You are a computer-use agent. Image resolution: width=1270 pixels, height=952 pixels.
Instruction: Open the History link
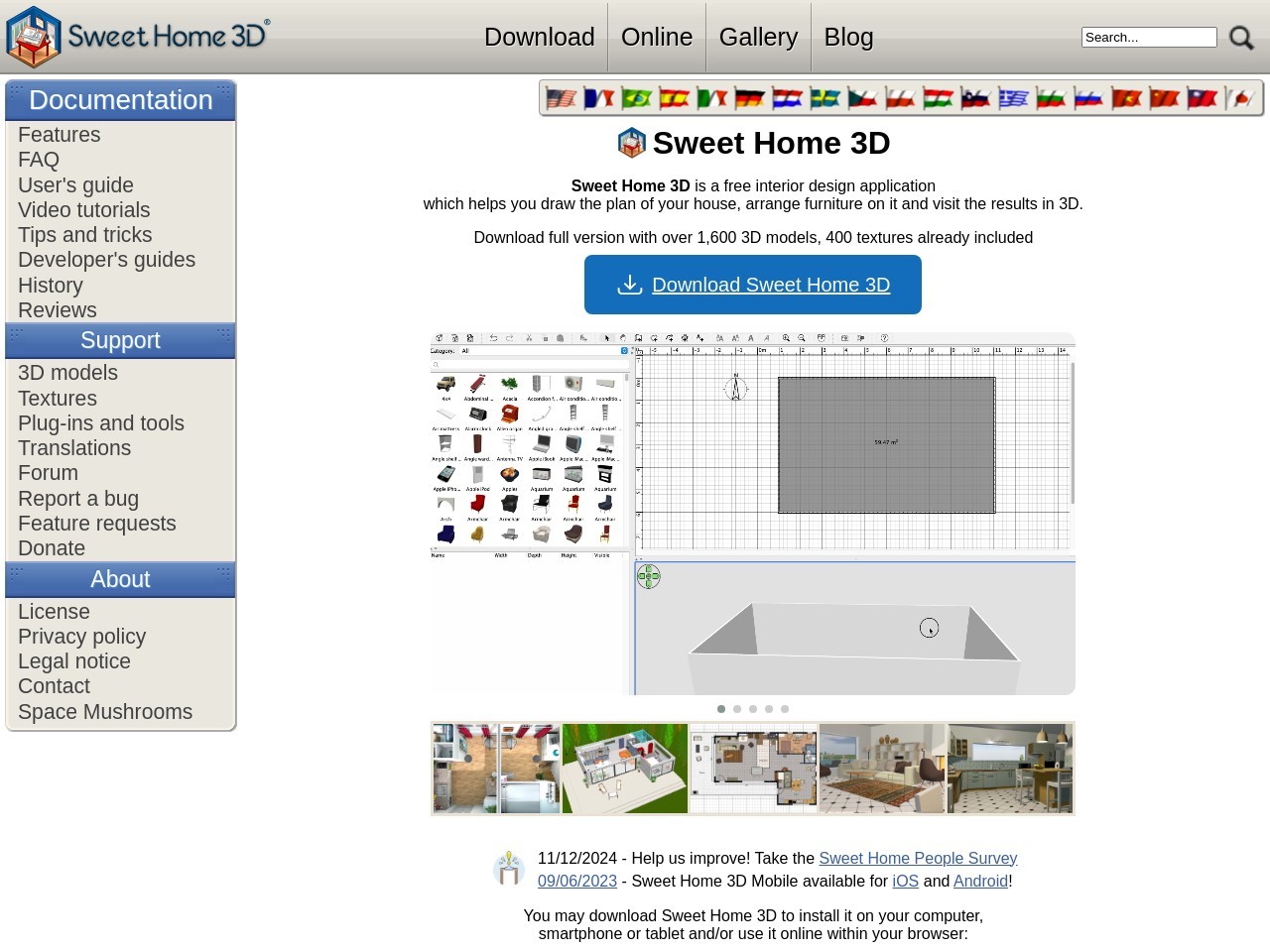click(51, 286)
